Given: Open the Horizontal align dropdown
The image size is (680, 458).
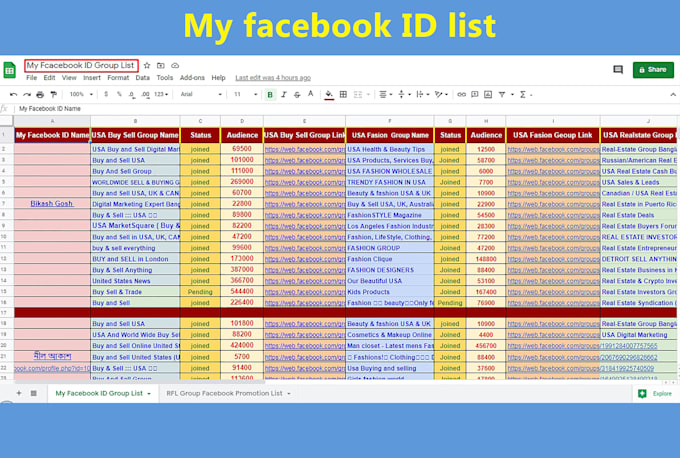Looking at the screenshot, I should 386,94.
